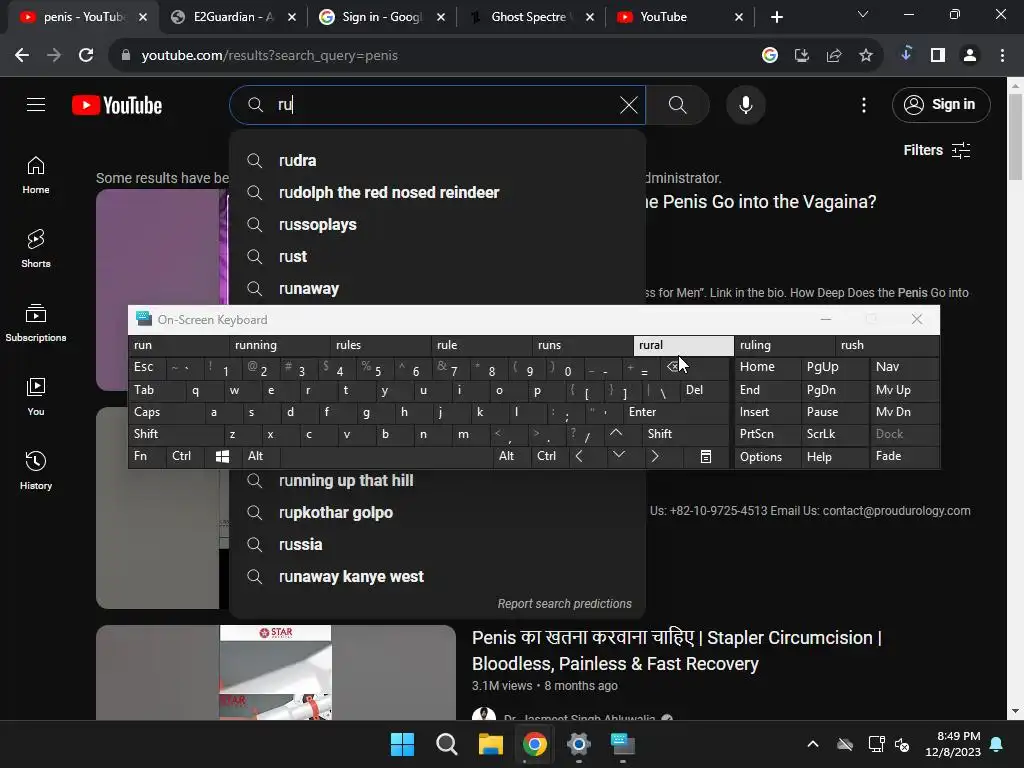This screenshot has height=768, width=1024.
Task: Switch to the Ghost Spectre tab
Action: tap(530, 17)
